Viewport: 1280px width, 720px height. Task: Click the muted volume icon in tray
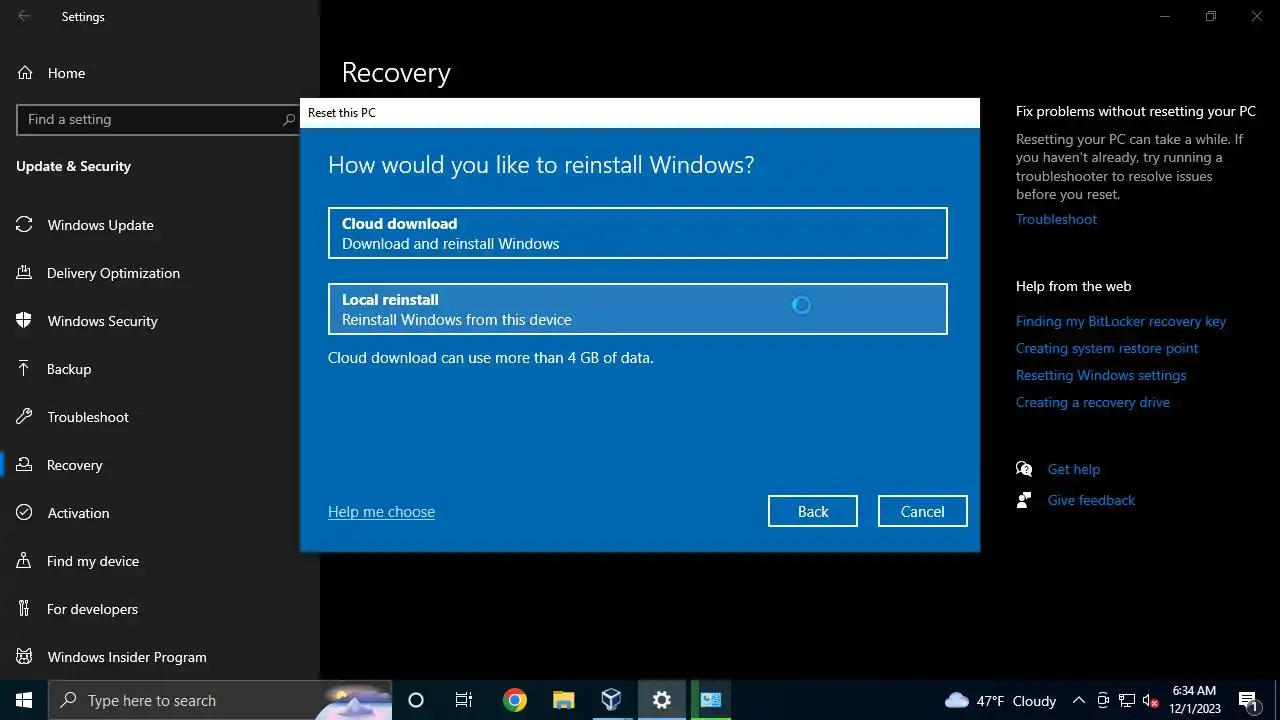coord(1151,700)
